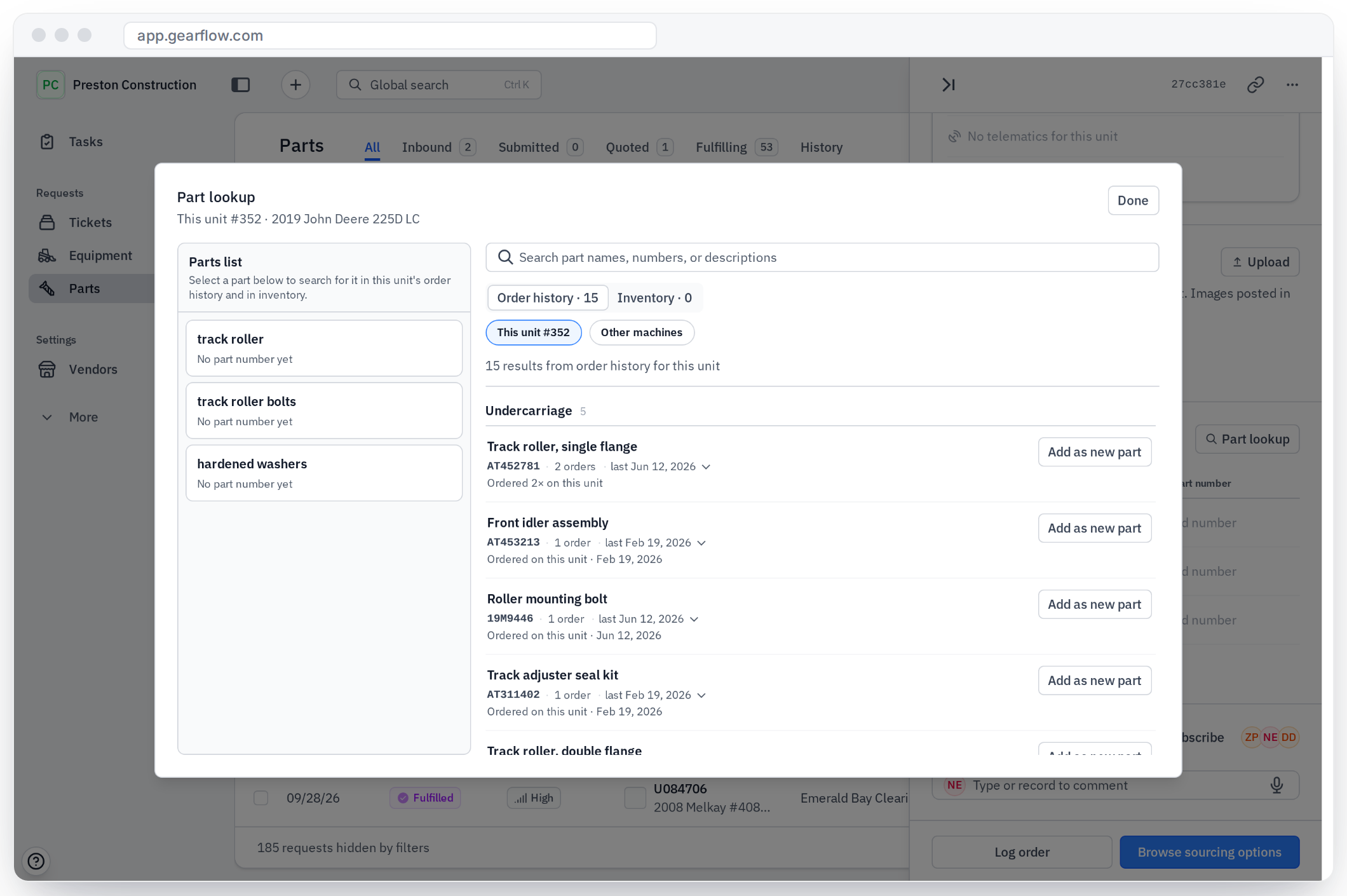Copy link using chain icon
Viewport: 1347px width, 896px height.
coord(1256,85)
